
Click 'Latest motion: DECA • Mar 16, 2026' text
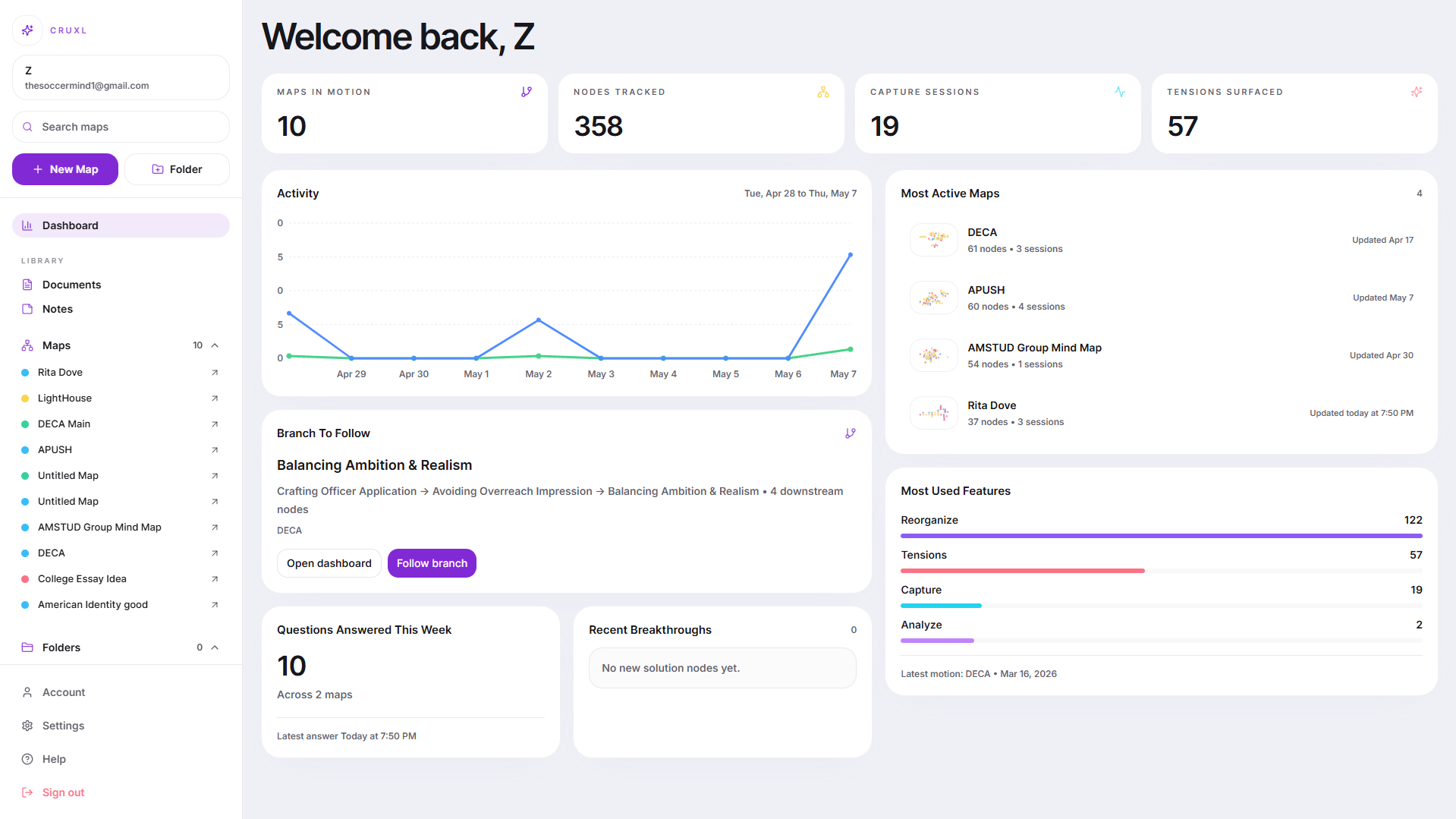(979, 674)
